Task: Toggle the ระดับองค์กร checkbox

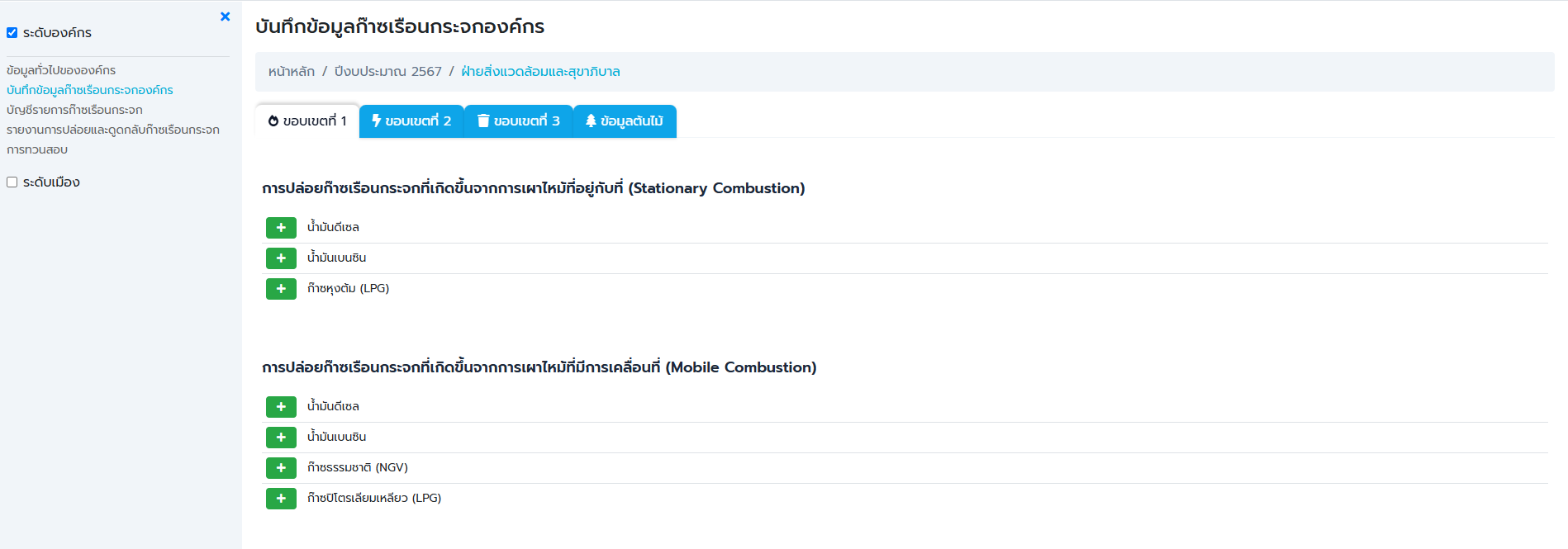Action: pos(12,33)
